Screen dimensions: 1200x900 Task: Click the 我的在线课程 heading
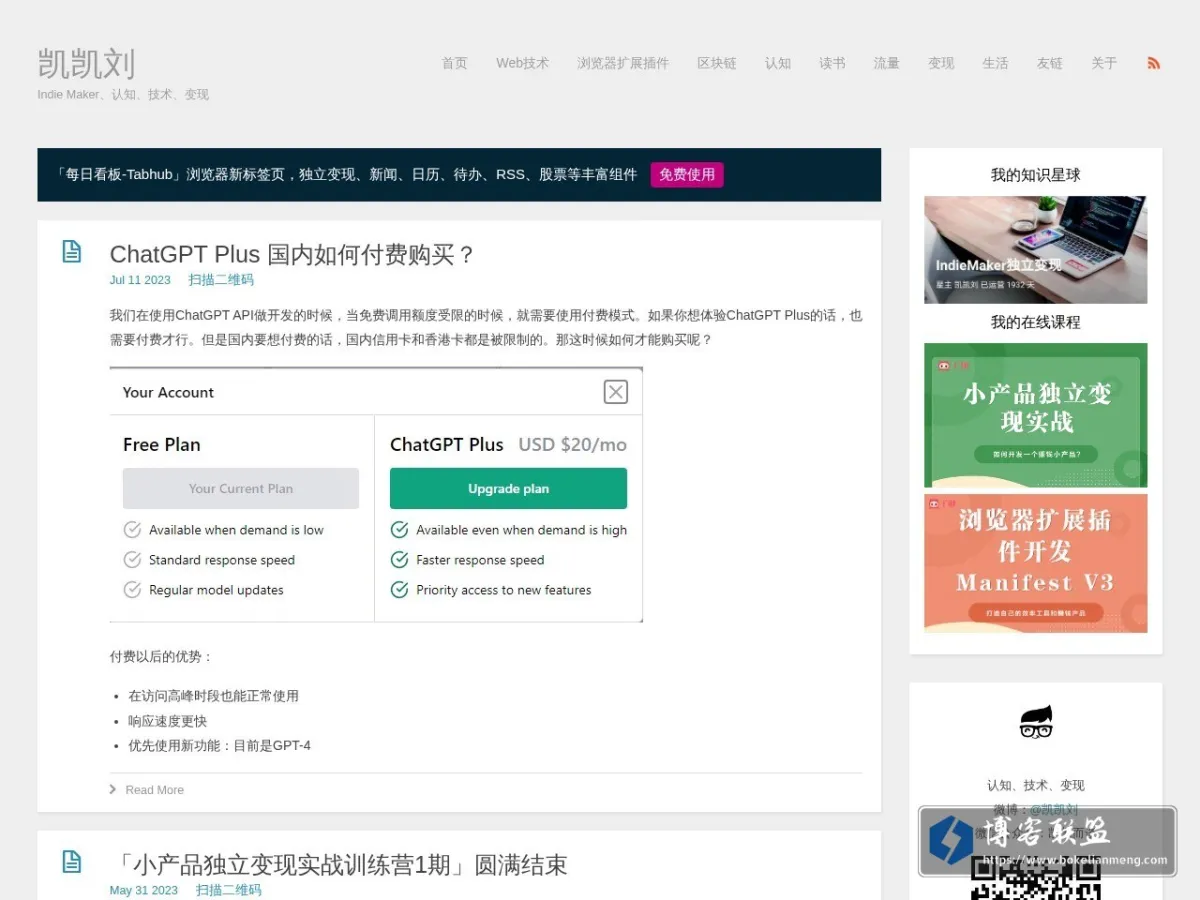click(1036, 322)
